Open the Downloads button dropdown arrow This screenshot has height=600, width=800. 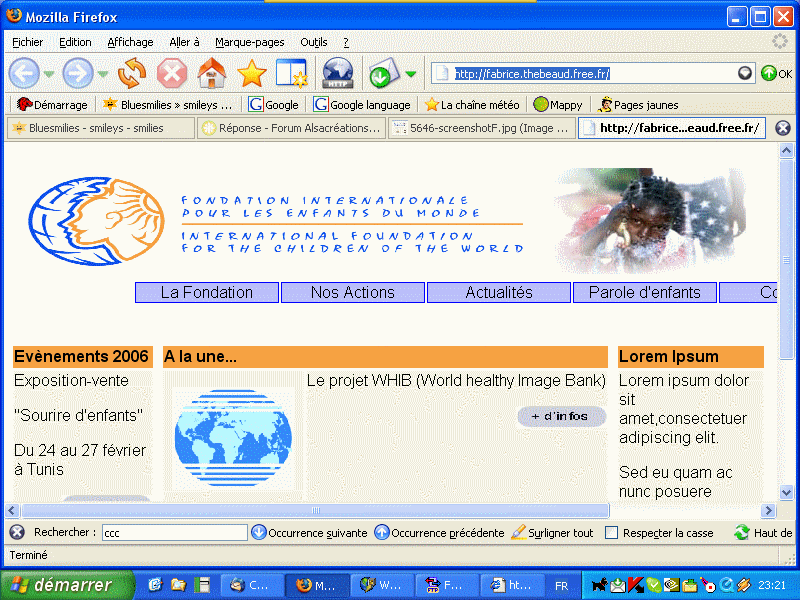coord(411,74)
